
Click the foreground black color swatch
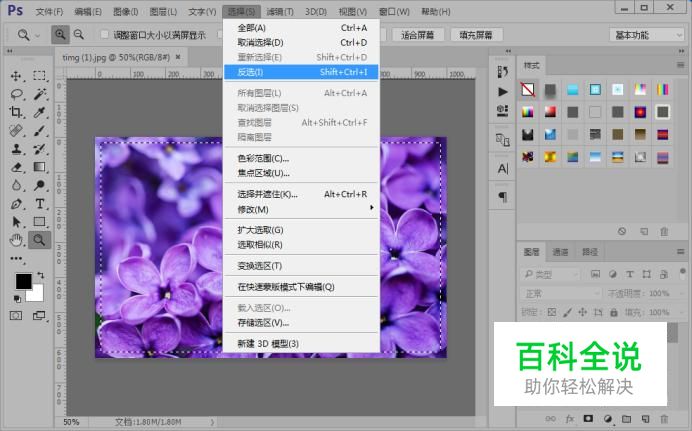[22, 281]
